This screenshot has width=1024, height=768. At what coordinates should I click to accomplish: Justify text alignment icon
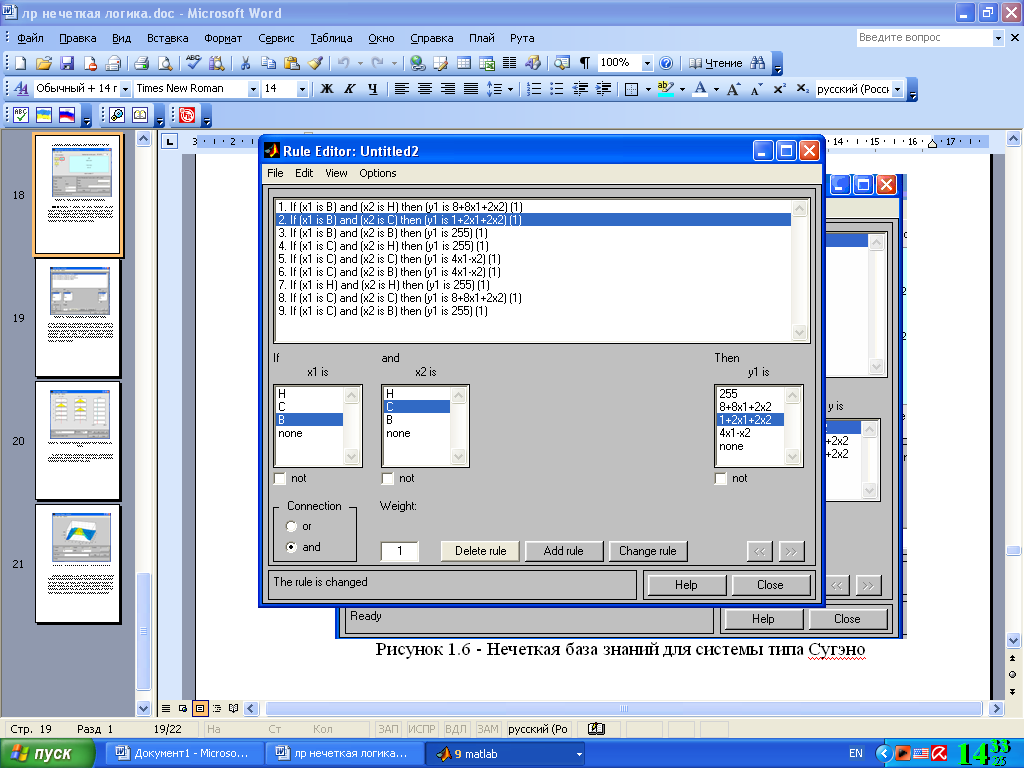(x=470, y=89)
